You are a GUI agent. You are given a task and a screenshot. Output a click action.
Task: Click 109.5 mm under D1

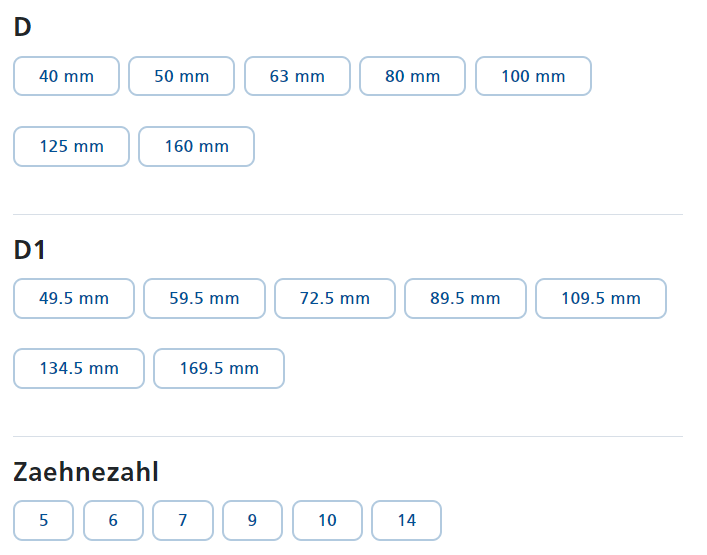pyautogui.click(x=601, y=298)
